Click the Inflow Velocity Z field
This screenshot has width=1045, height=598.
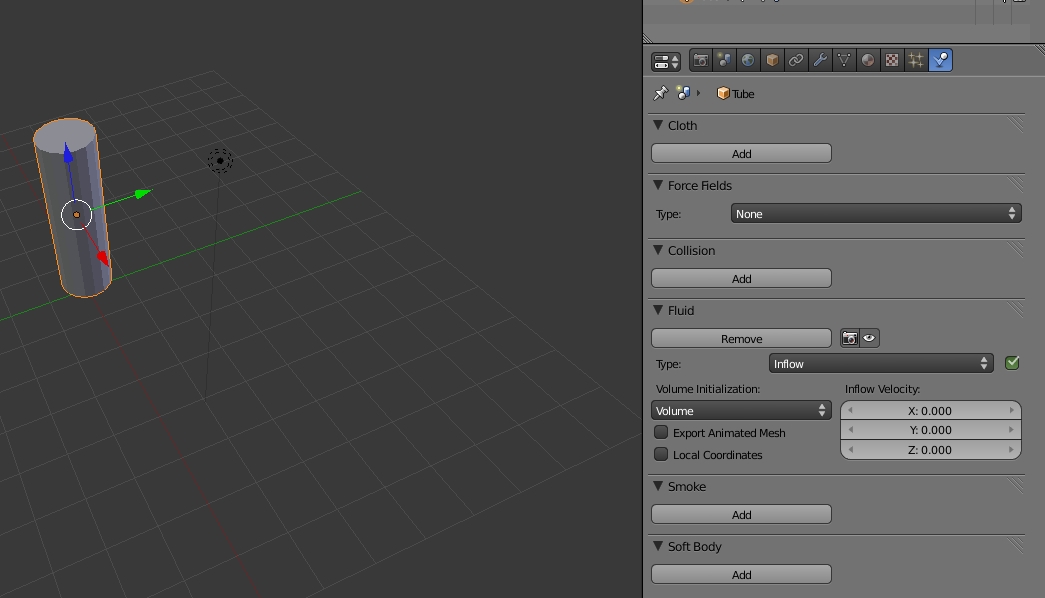930,450
